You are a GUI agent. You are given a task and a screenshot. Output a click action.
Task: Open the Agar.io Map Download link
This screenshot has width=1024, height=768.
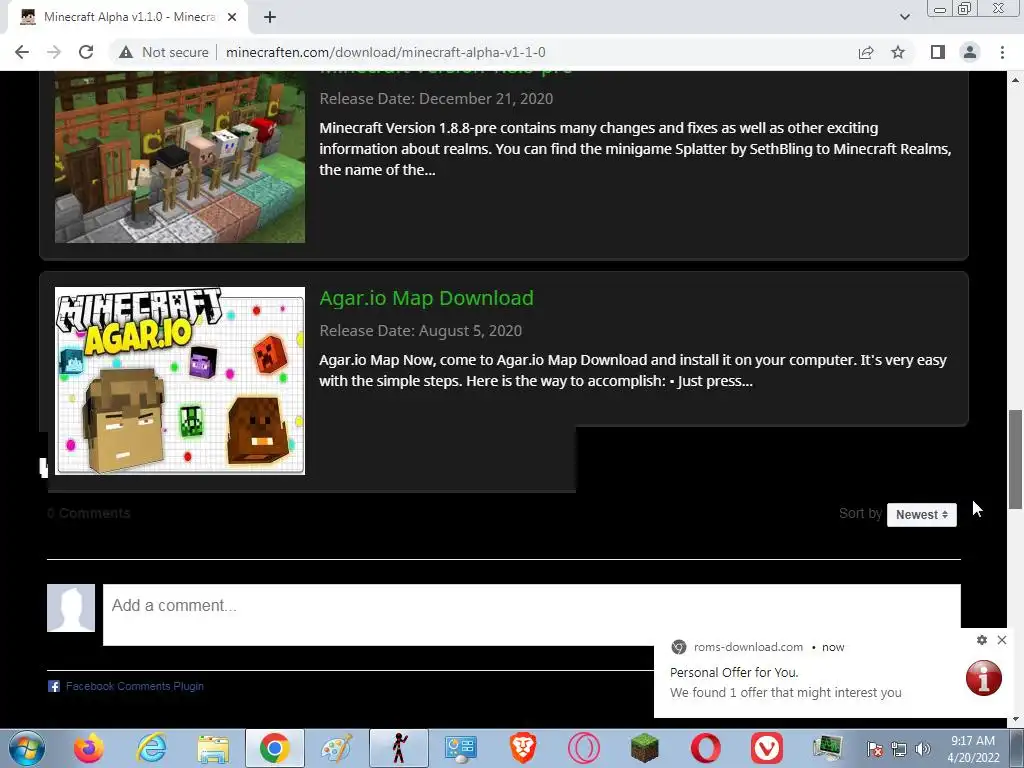point(426,298)
